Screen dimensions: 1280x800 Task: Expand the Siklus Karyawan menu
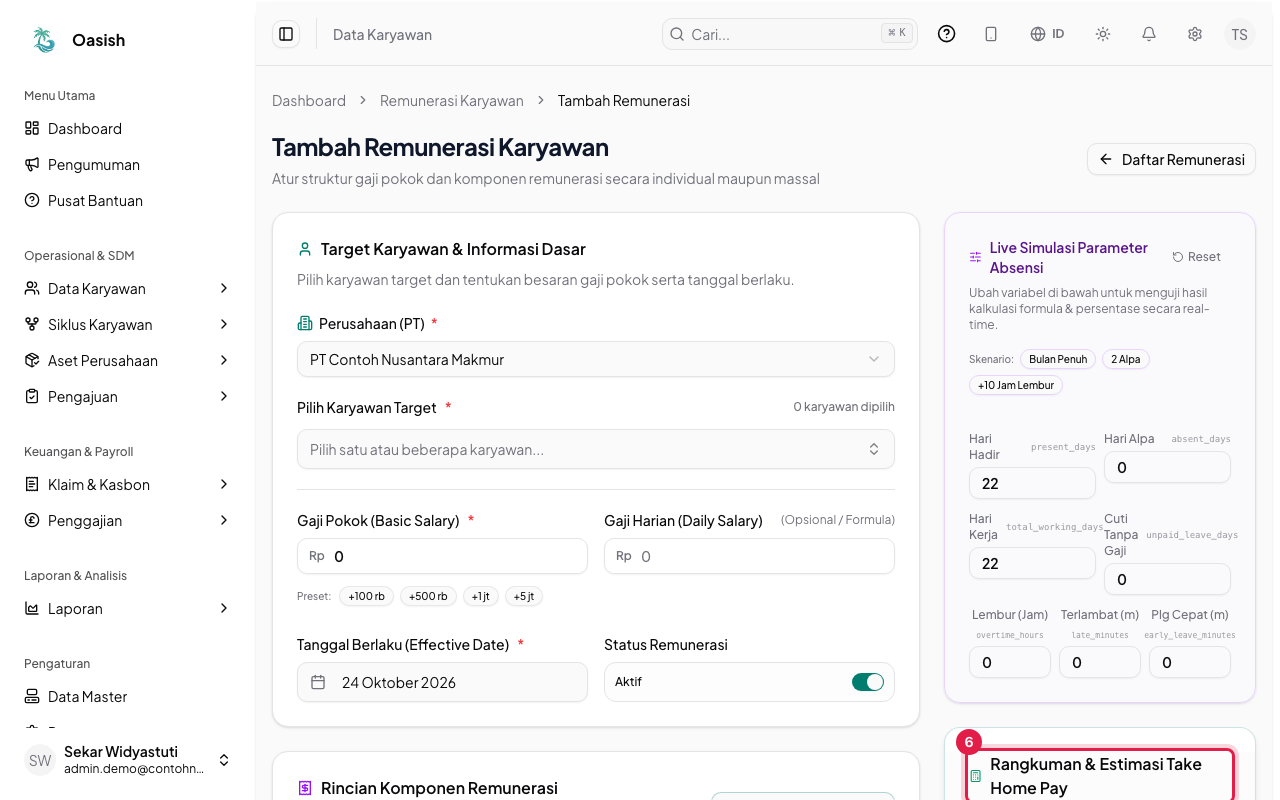pos(127,324)
